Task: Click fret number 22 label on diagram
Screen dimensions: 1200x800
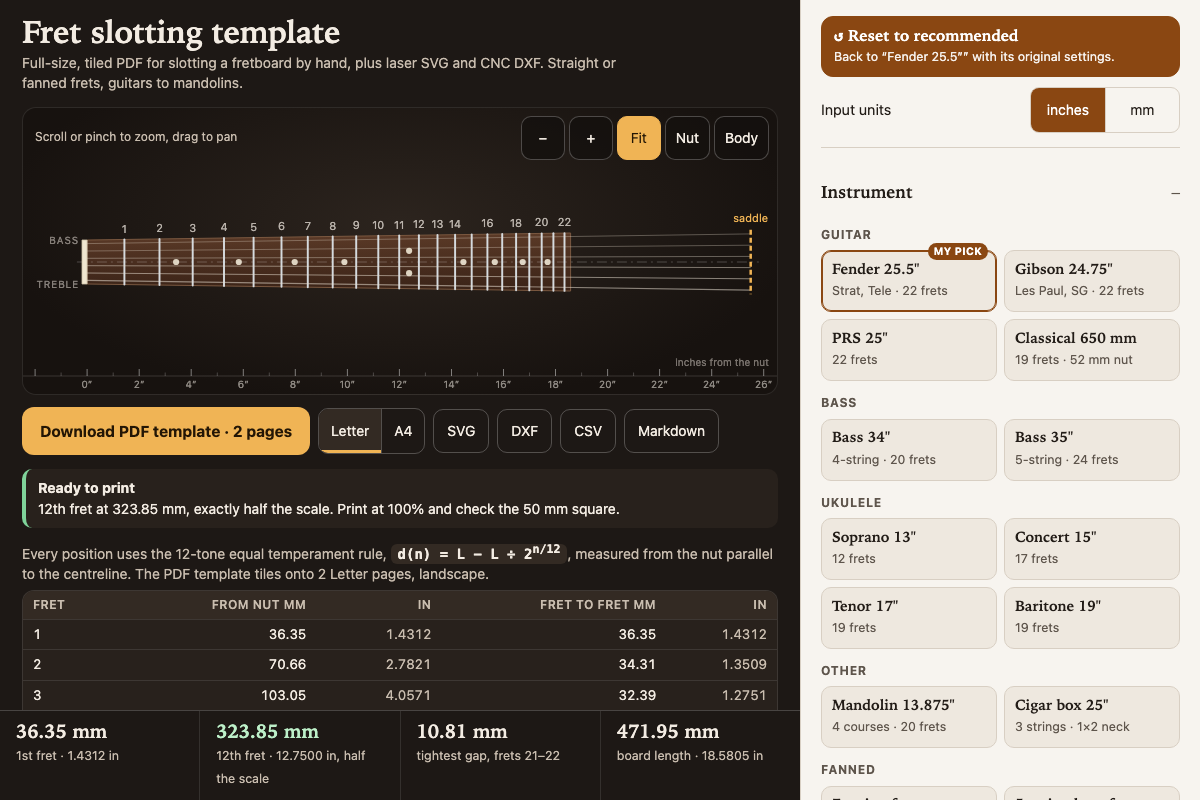Action: click(564, 222)
